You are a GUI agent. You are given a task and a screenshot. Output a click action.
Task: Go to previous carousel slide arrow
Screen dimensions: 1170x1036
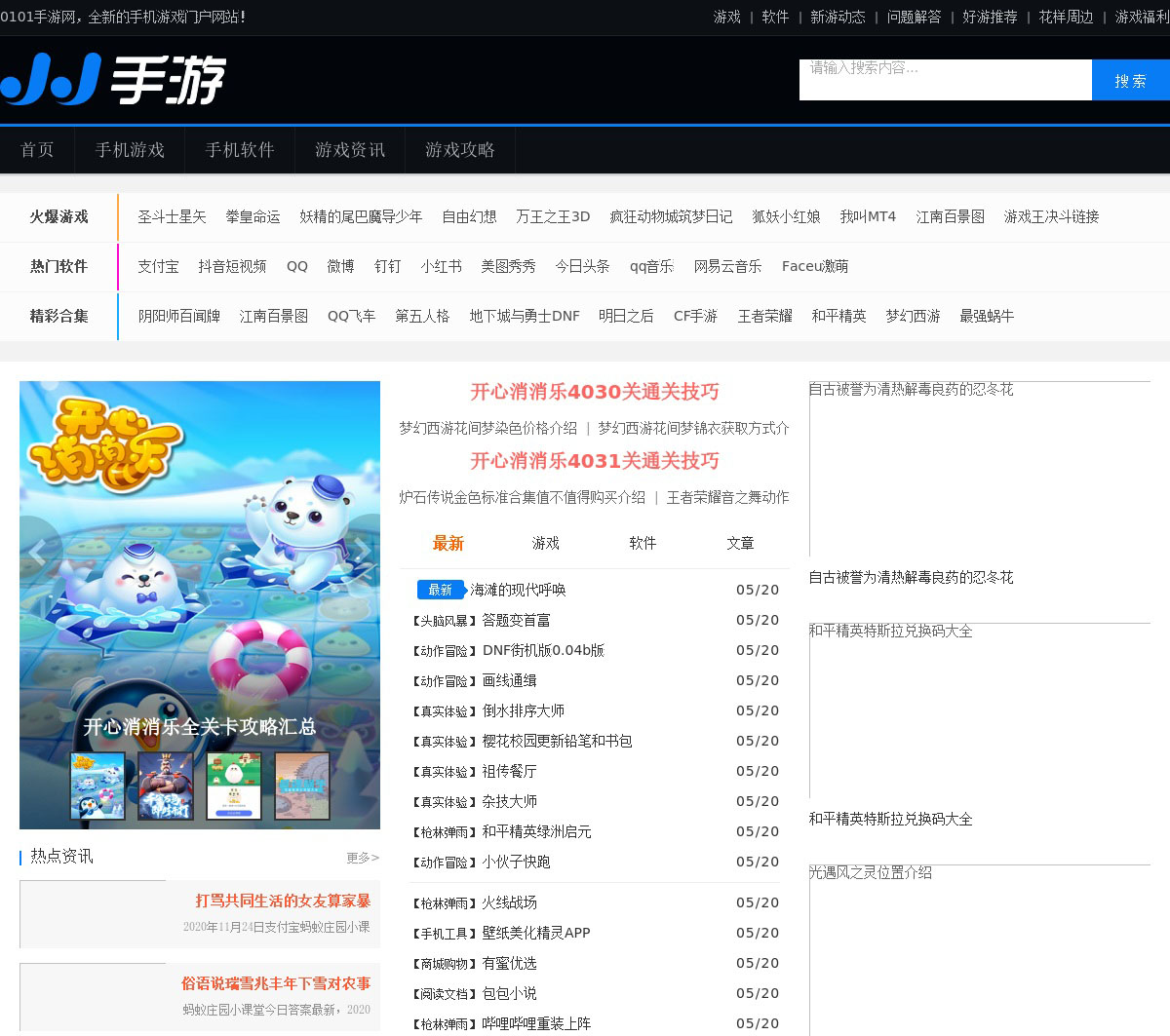pyautogui.click(x=37, y=553)
